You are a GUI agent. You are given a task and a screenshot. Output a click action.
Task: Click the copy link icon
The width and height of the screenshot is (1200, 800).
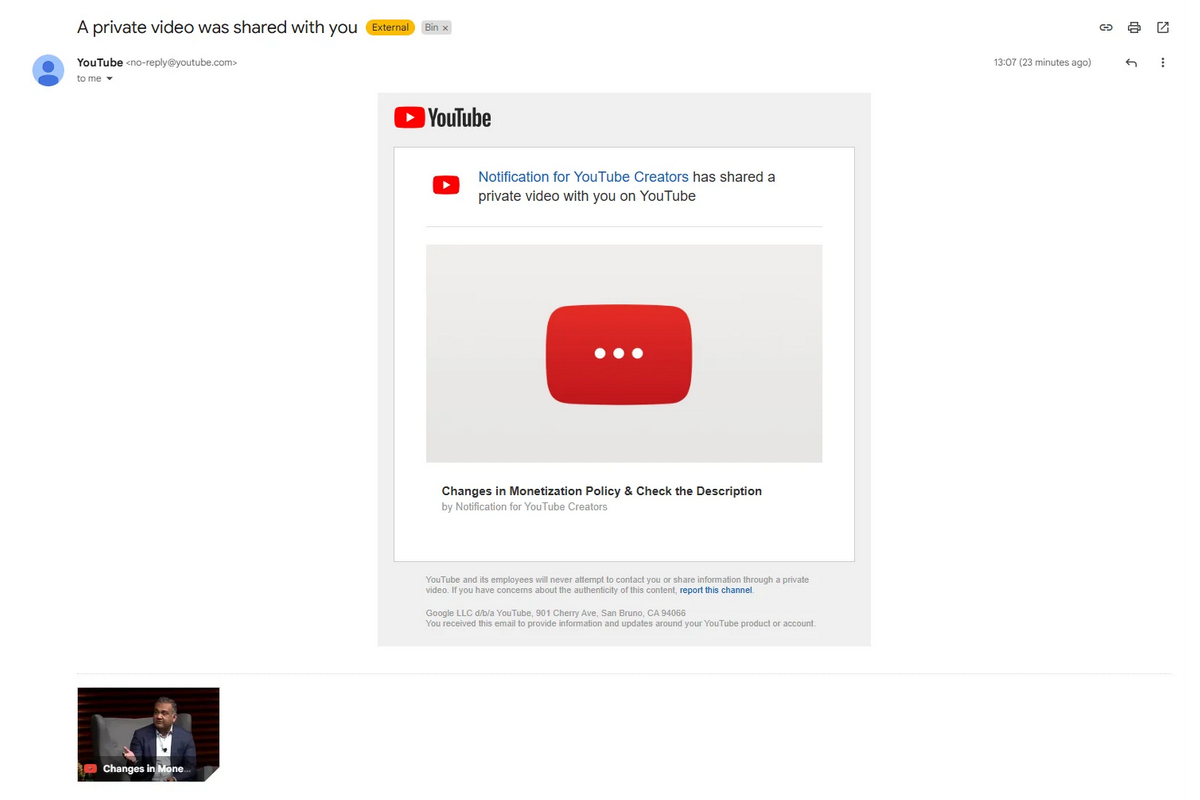pos(1106,28)
